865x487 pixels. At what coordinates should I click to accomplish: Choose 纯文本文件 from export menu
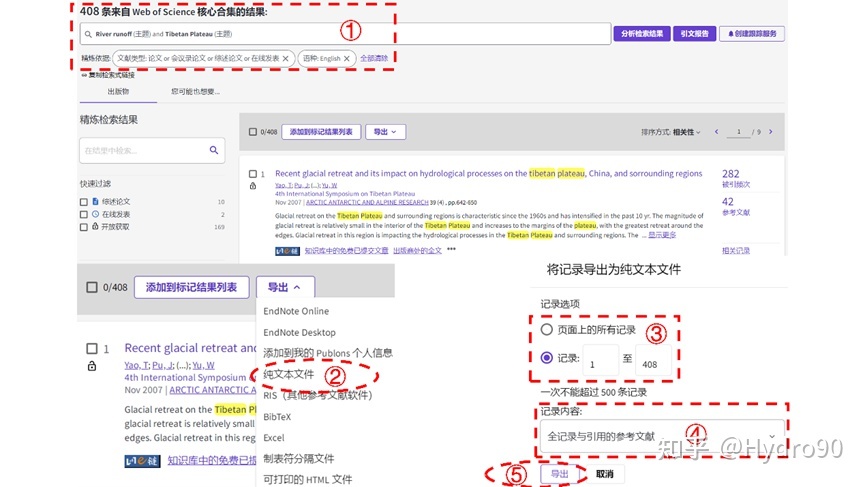pos(289,374)
